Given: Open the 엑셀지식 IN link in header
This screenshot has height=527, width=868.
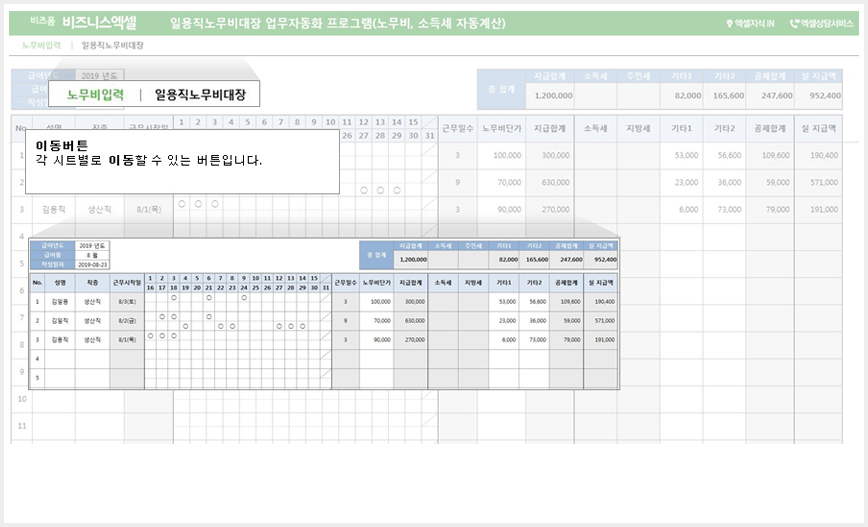Looking at the screenshot, I should [x=754, y=23].
